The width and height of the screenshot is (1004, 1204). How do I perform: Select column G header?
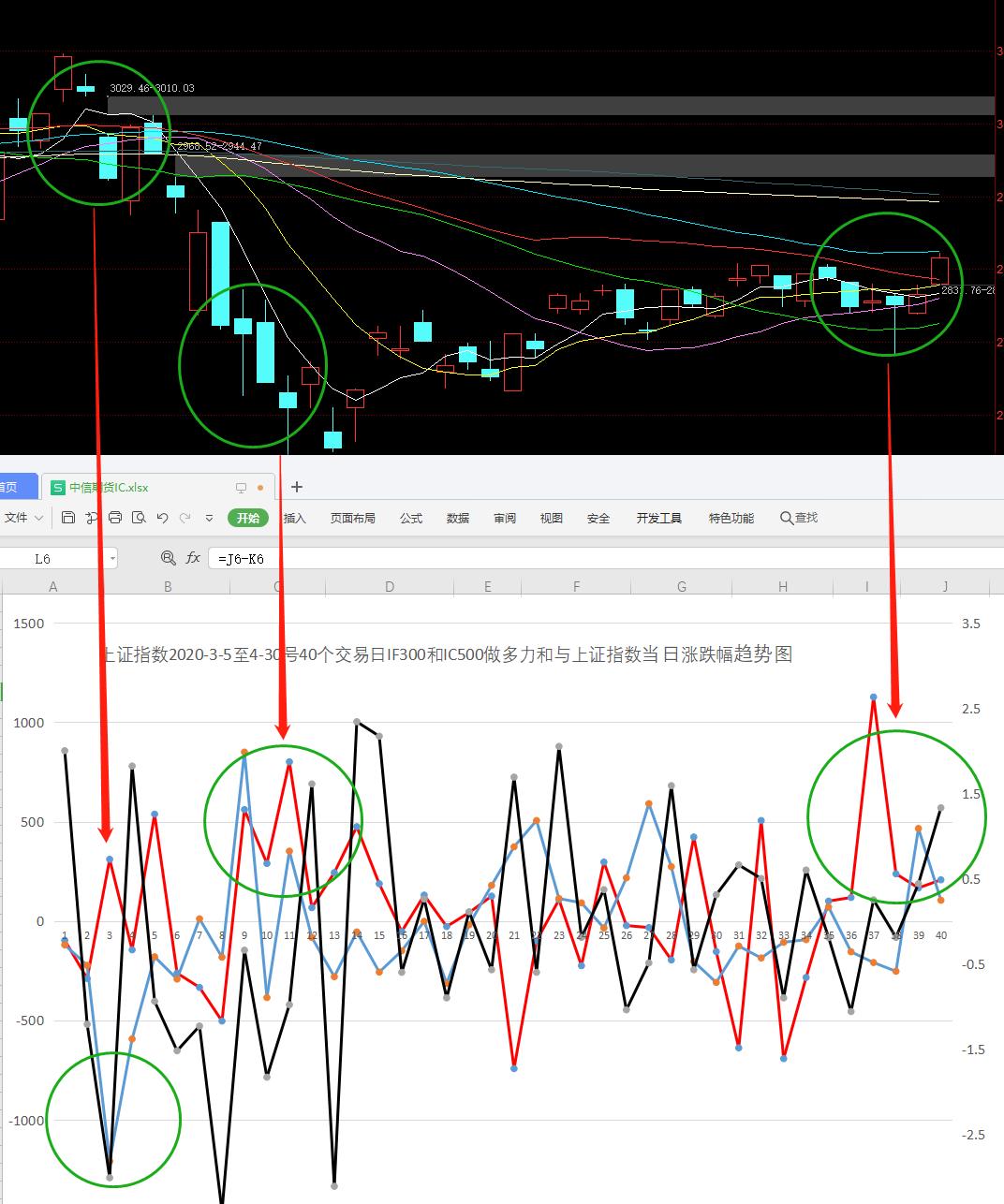(682, 587)
